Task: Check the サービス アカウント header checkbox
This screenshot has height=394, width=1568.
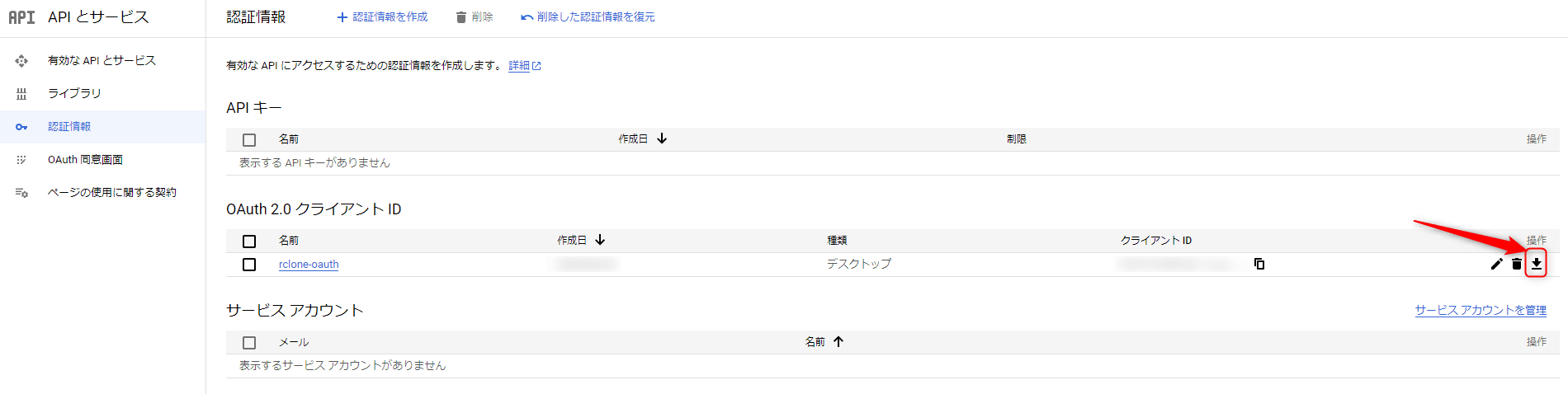Action: (x=249, y=343)
